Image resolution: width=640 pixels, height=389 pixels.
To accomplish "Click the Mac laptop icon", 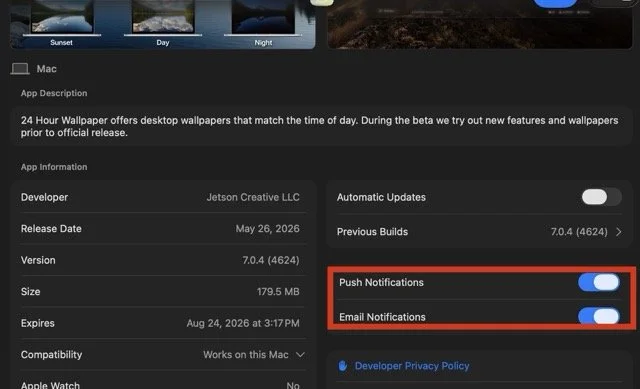I will tap(20, 69).
